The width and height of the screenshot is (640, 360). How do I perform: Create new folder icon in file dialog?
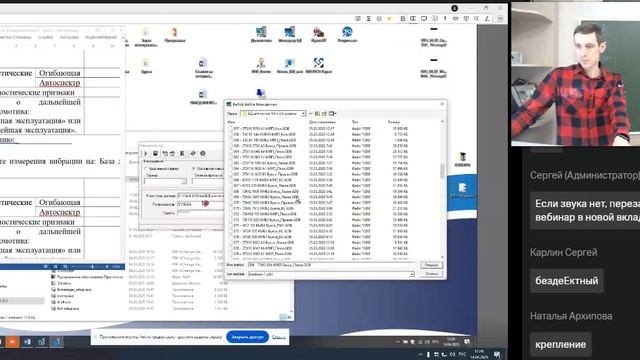tap(324, 113)
